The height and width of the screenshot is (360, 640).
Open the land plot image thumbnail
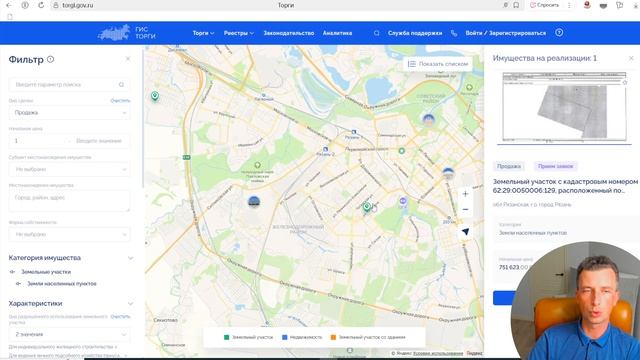coord(564,108)
